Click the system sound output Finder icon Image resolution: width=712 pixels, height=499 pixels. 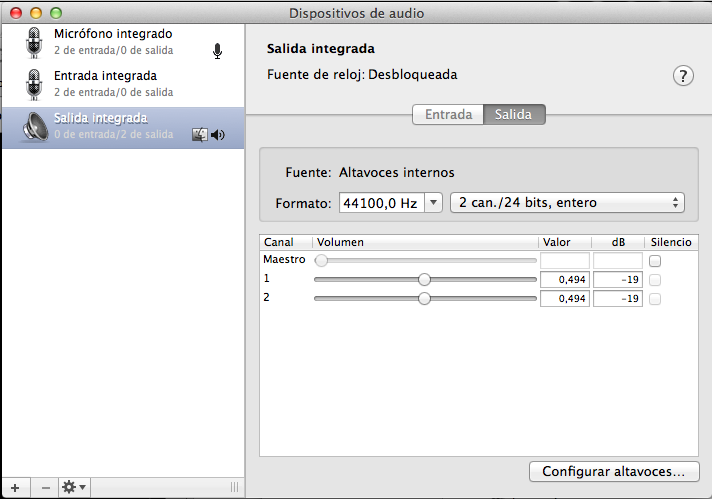(x=199, y=135)
